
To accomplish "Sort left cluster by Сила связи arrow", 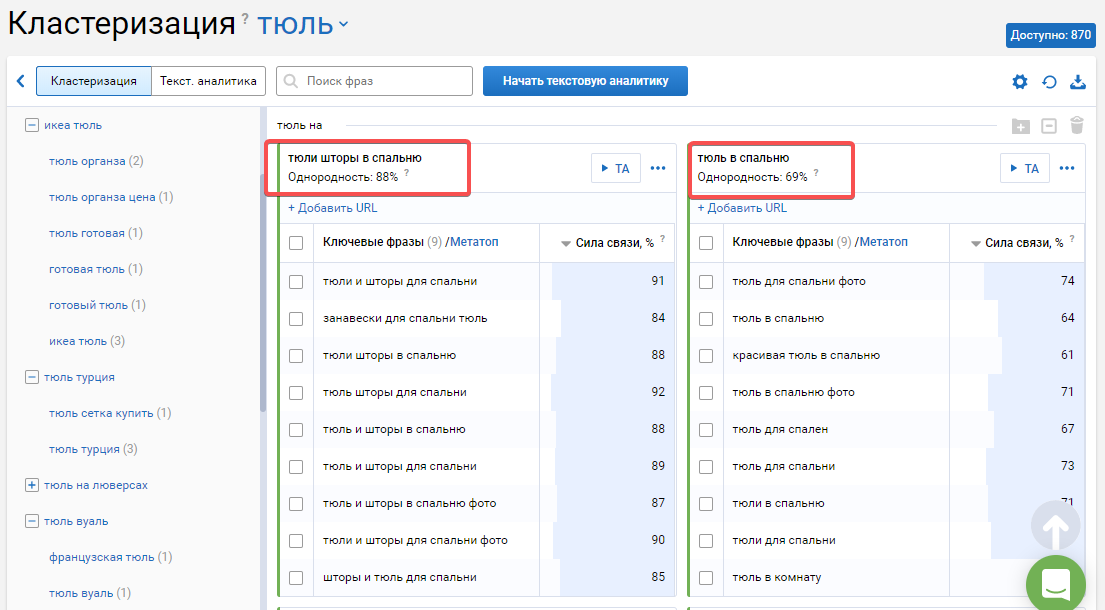I will [565, 244].
